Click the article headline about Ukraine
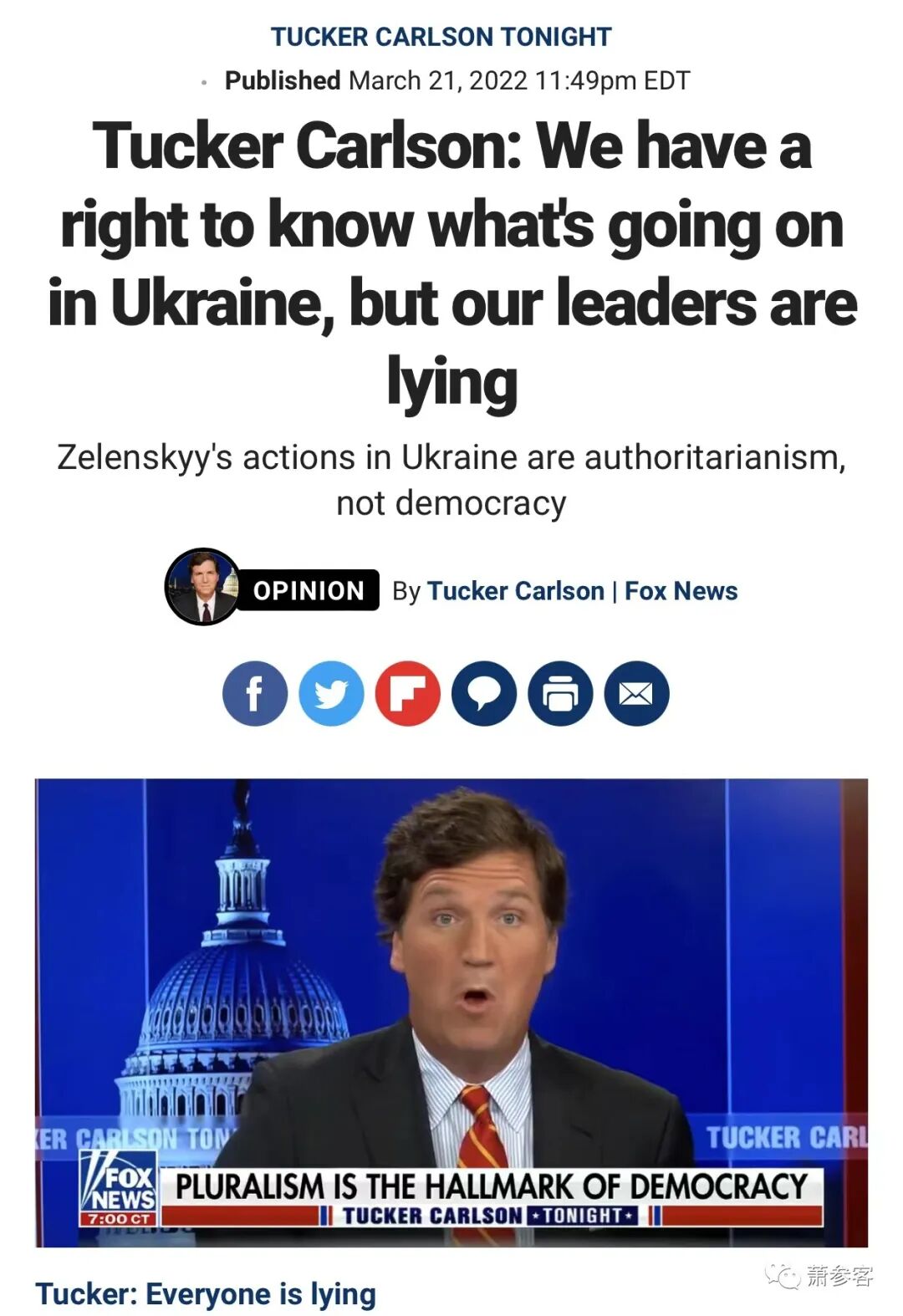 (x=451, y=264)
